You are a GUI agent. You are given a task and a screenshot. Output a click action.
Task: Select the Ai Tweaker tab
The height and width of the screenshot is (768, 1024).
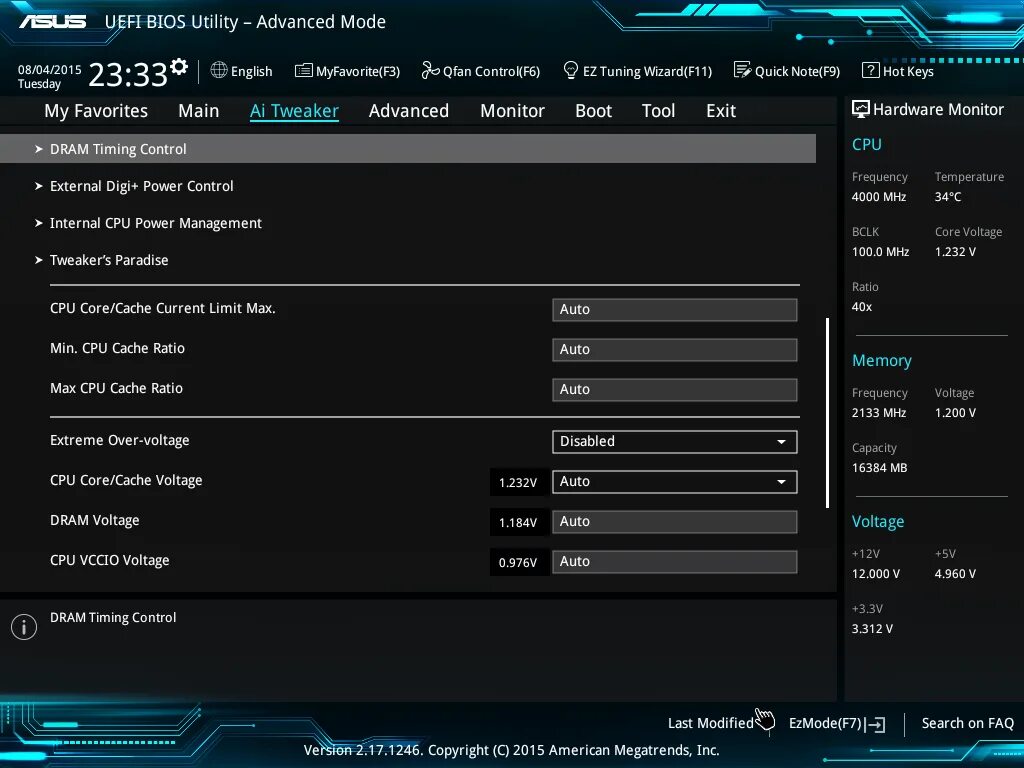[294, 111]
